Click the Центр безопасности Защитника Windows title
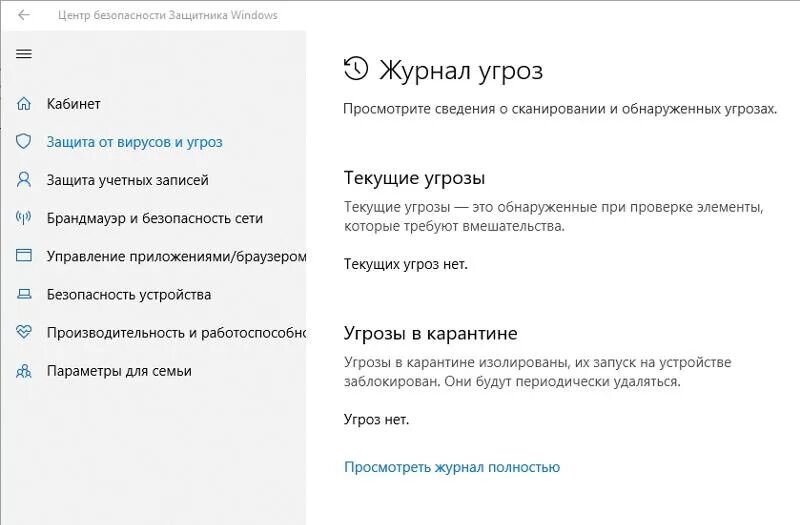Image resolution: width=800 pixels, height=525 pixels. (x=167, y=15)
